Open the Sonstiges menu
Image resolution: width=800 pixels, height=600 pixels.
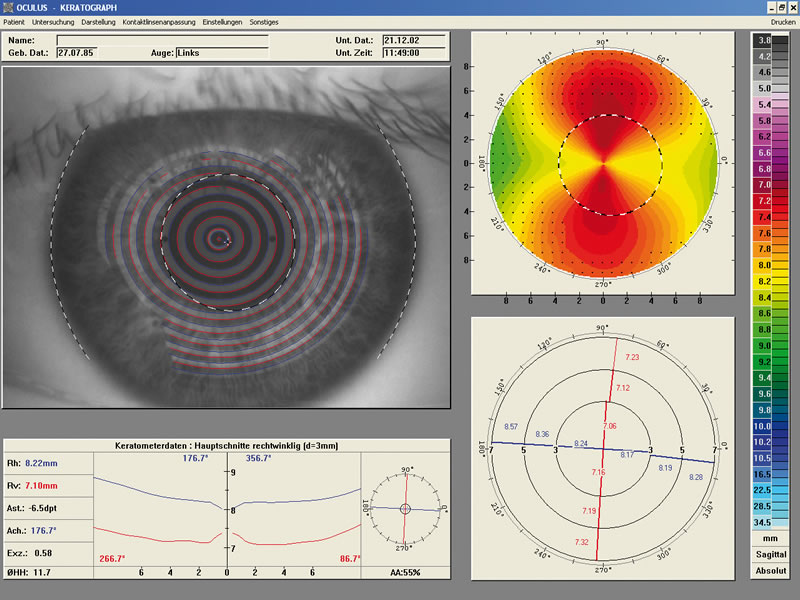(264, 22)
